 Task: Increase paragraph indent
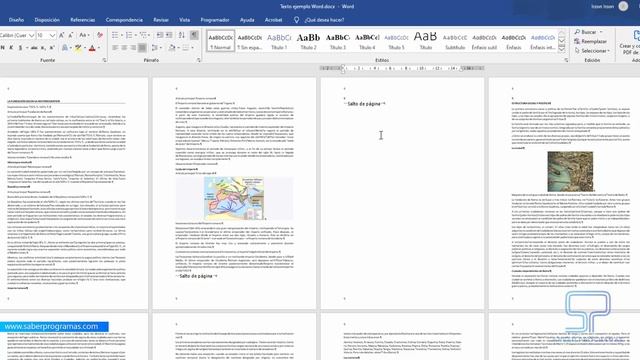coord(169,35)
